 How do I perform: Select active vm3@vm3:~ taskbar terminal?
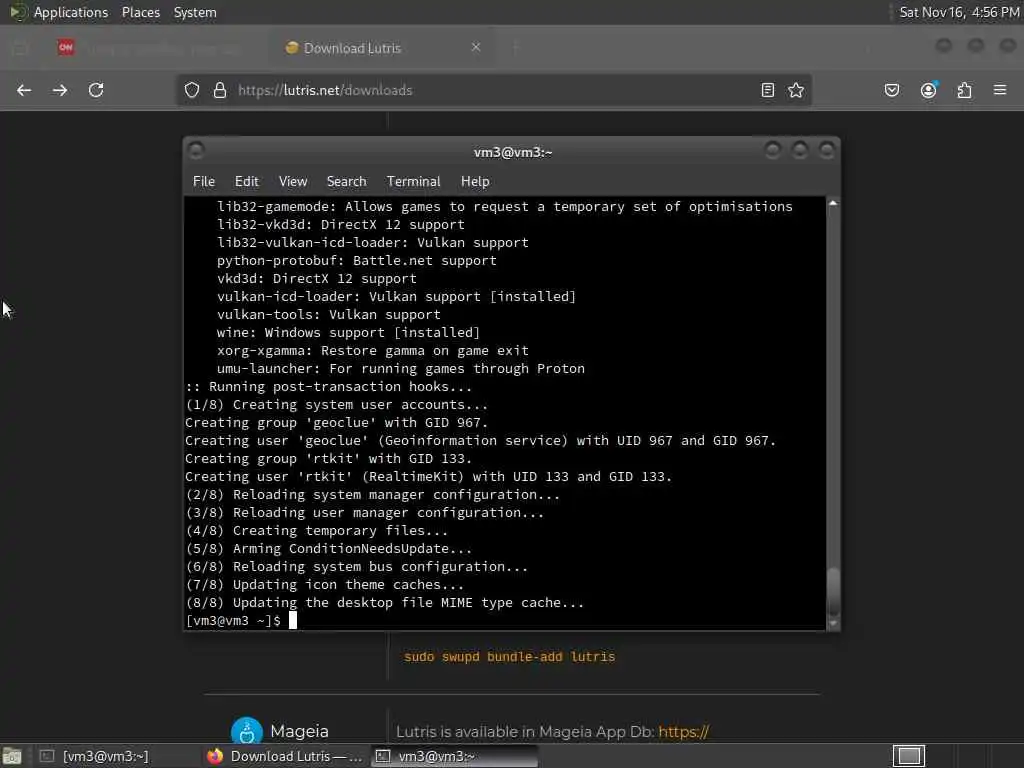point(455,756)
